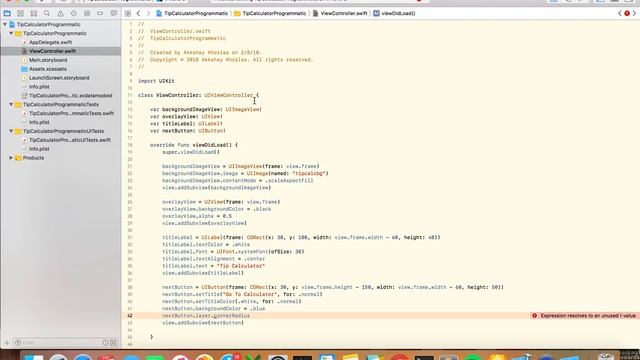
Task: Collapse TipCalculatorProgrammatic group folder
Action: click(x=11, y=33)
